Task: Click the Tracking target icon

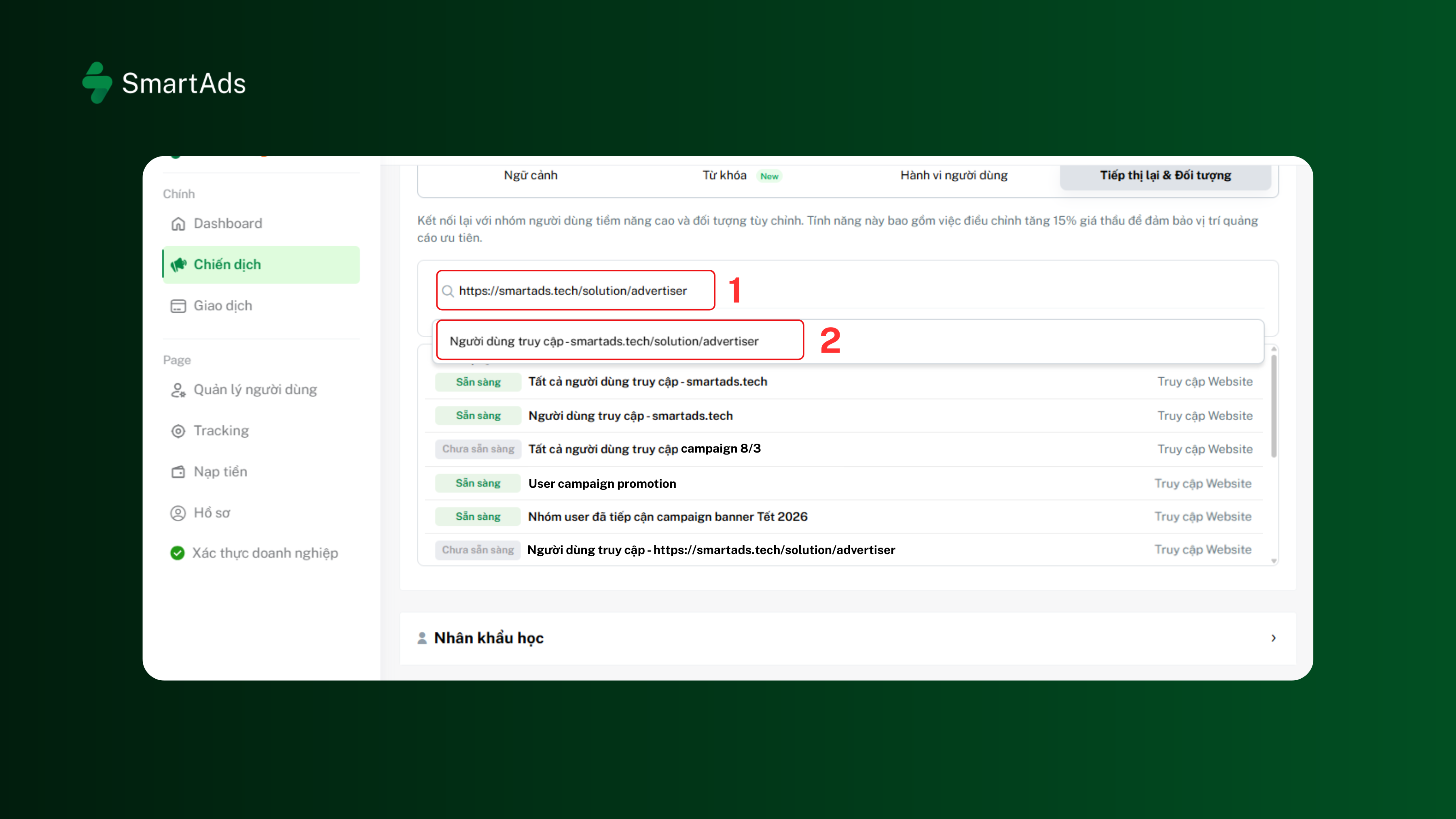Action: pos(178,431)
